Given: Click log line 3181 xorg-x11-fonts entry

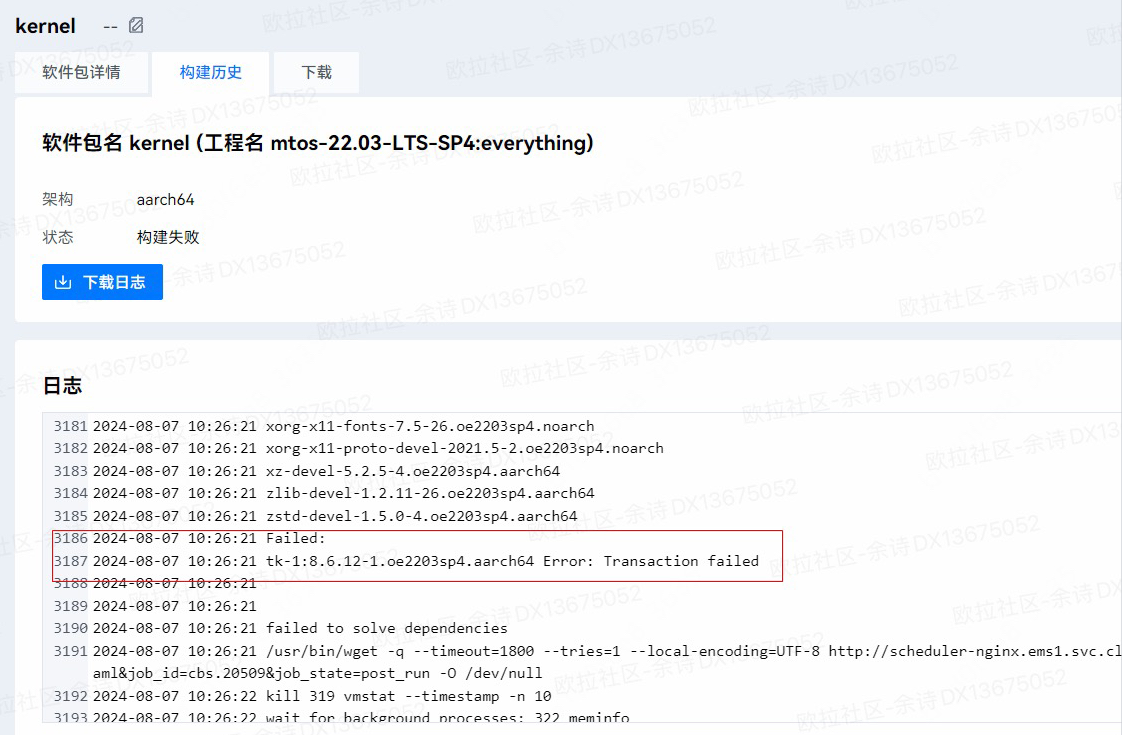Looking at the screenshot, I should (430, 426).
